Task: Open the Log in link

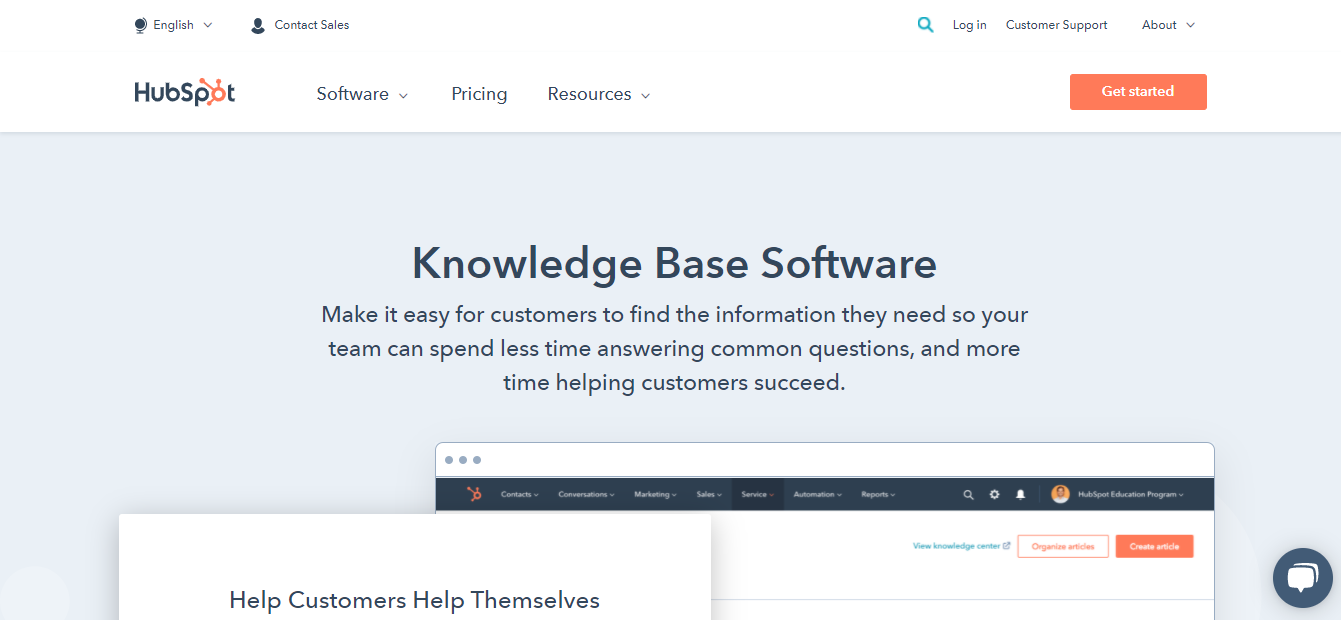Action: 969,25
